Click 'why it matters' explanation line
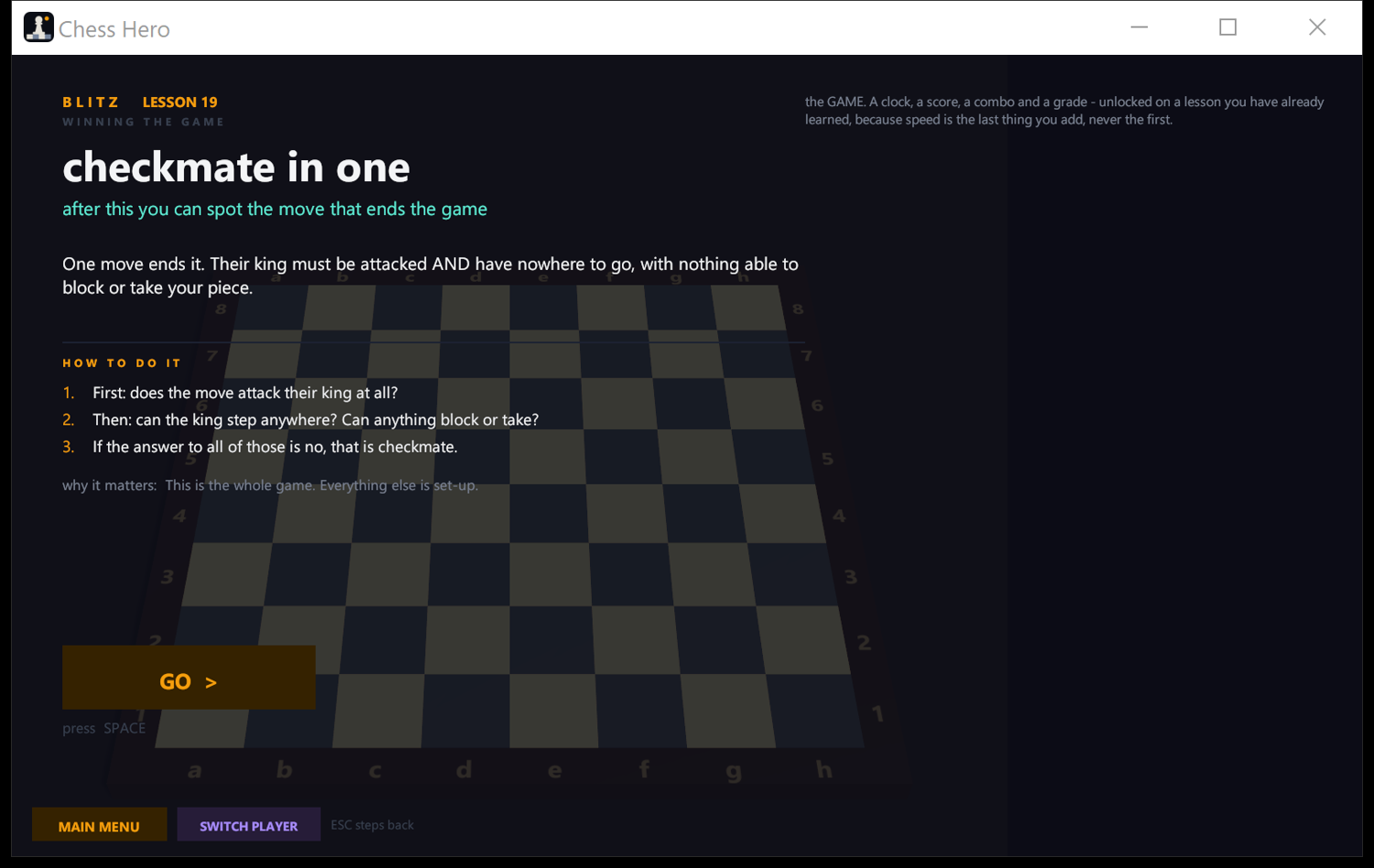The width and height of the screenshot is (1374, 868). pyautogui.click(x=270, y=485)
